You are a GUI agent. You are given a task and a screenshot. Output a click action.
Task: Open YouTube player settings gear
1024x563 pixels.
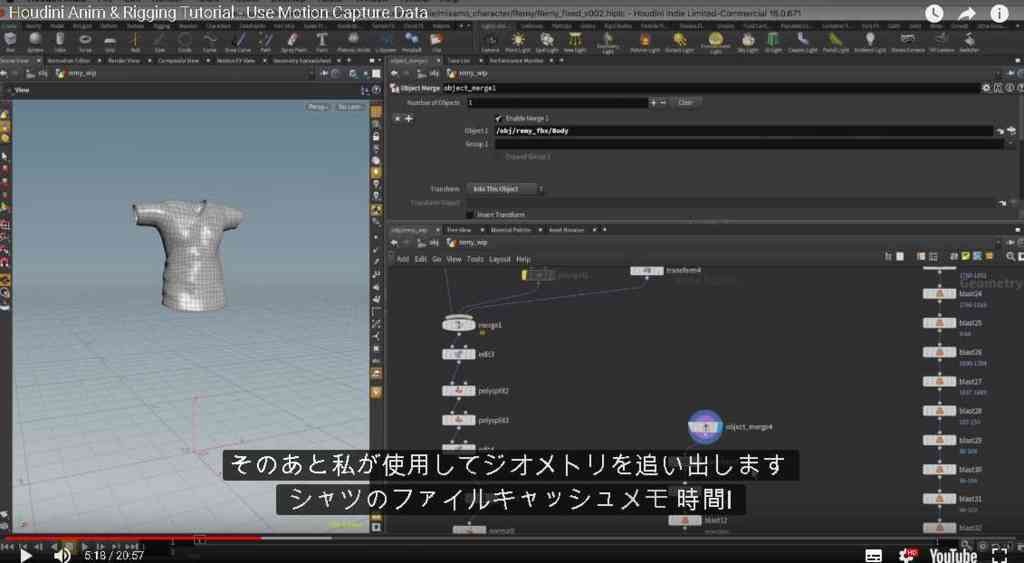click(907, 555)
